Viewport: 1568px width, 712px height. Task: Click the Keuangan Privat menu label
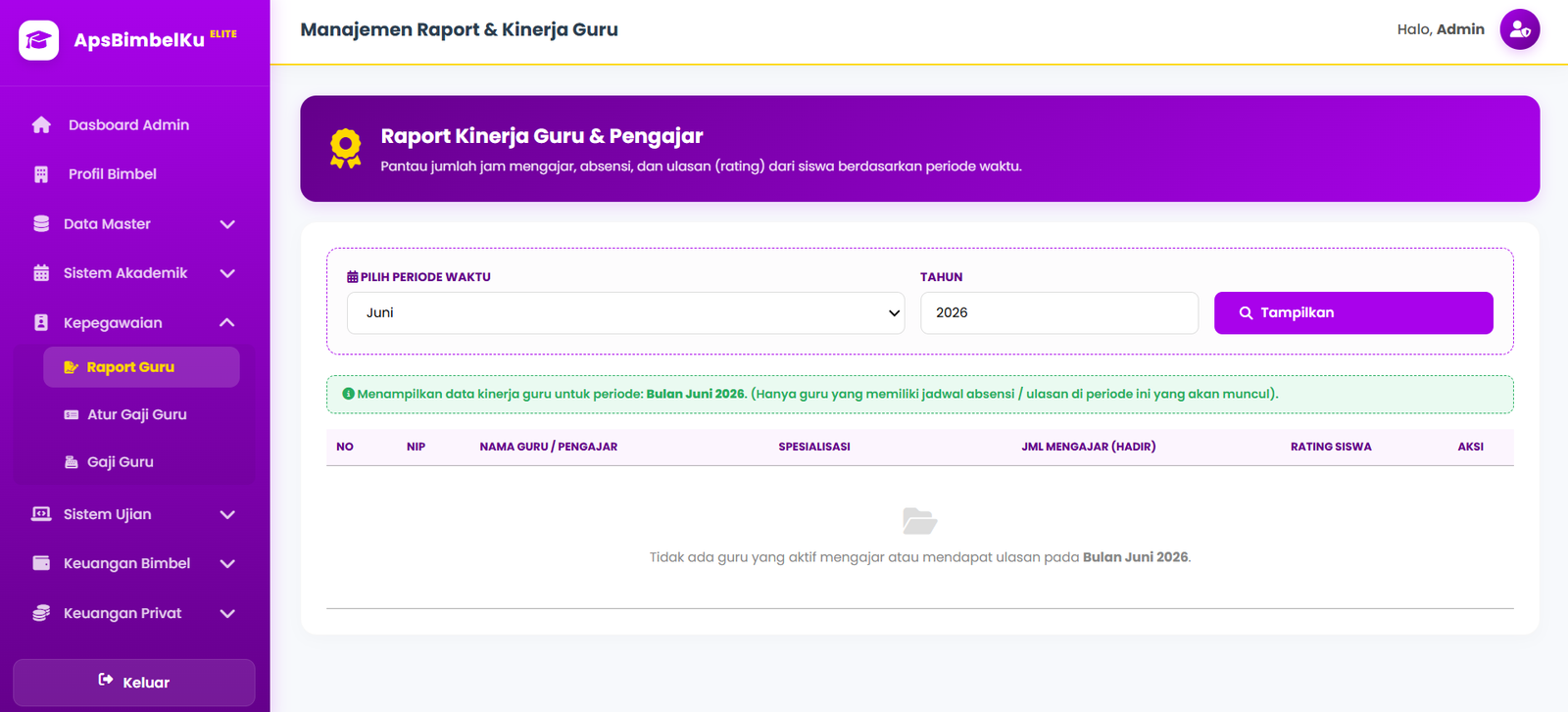122,613
